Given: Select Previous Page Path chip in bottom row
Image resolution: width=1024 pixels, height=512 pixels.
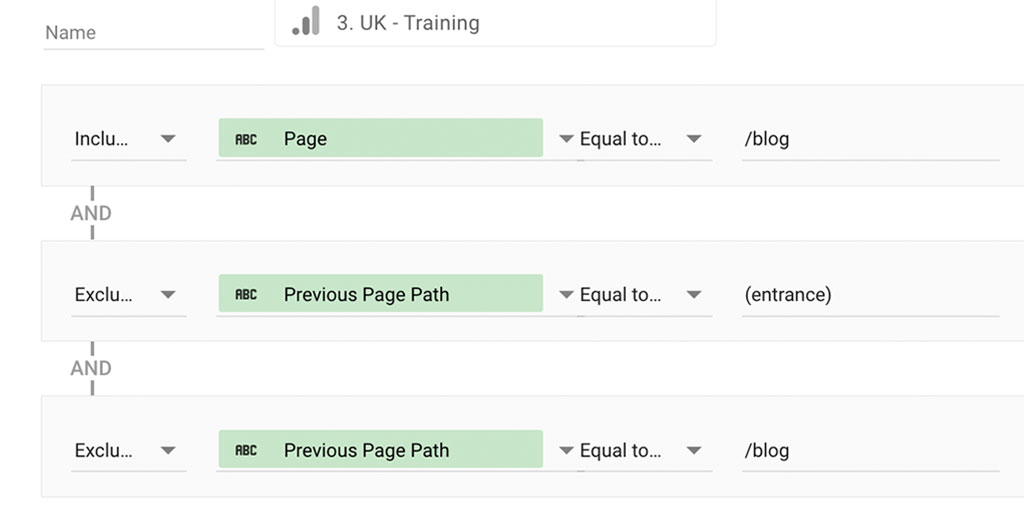Looking at the screenshot, I should click(380, 451).
